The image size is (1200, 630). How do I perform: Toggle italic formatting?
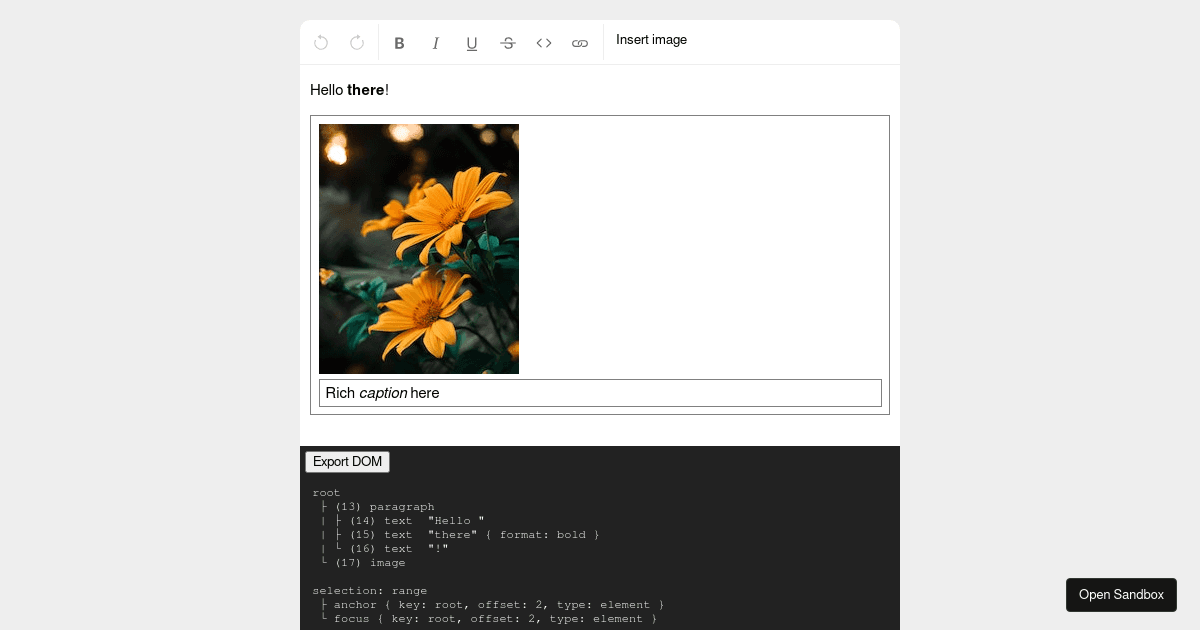(435, 43)
